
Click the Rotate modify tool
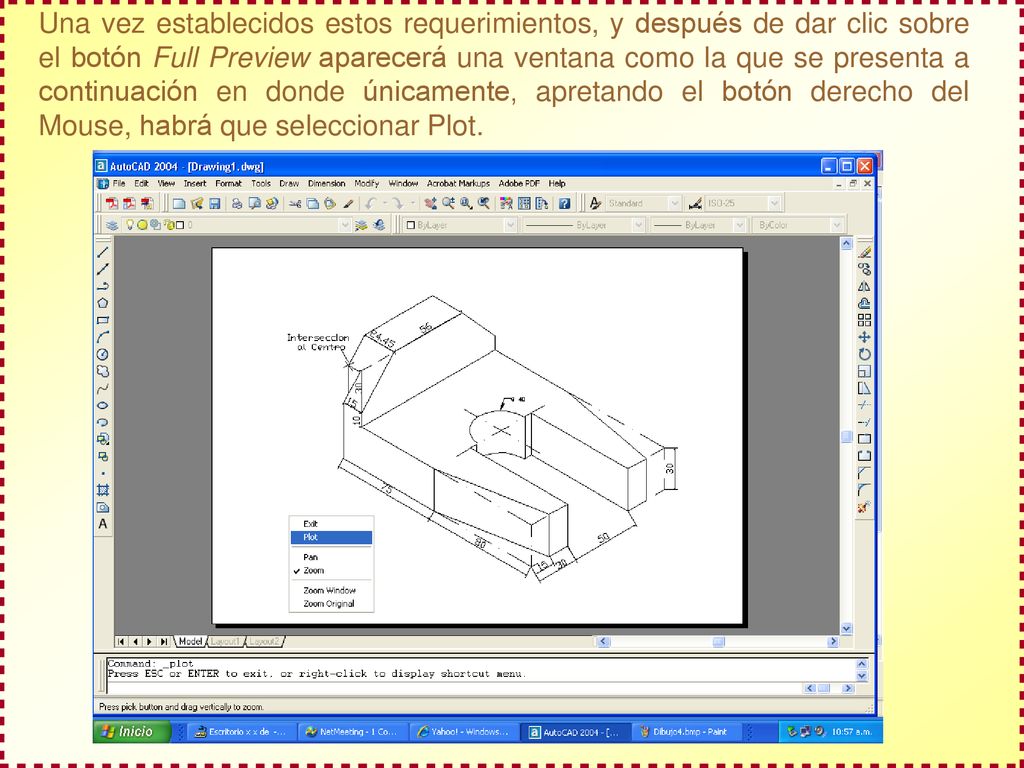point(865,354)
